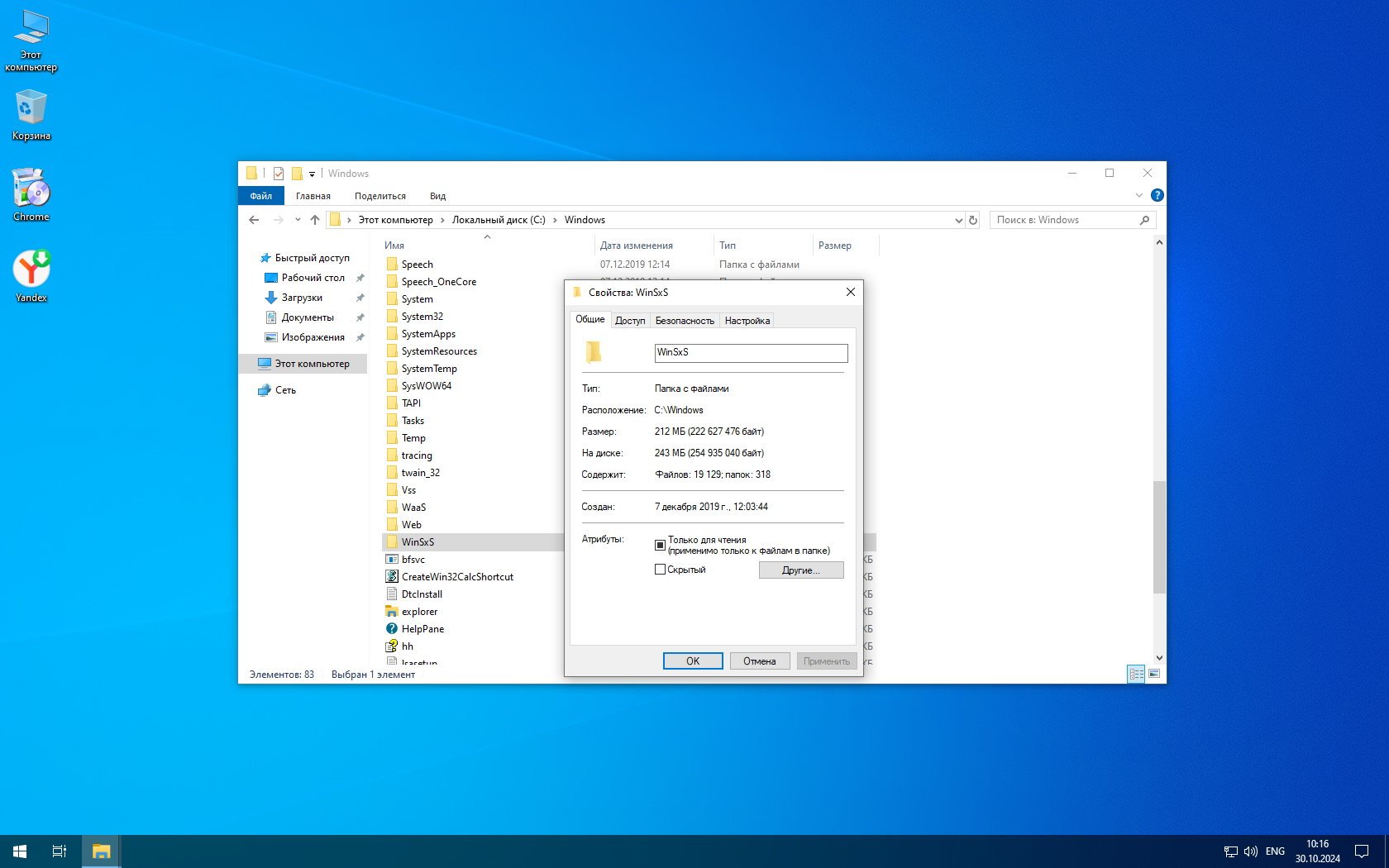This screenshot has height=868, width=1389.
Task: Open Windows Start menu
Action: (x=20, y=851)
